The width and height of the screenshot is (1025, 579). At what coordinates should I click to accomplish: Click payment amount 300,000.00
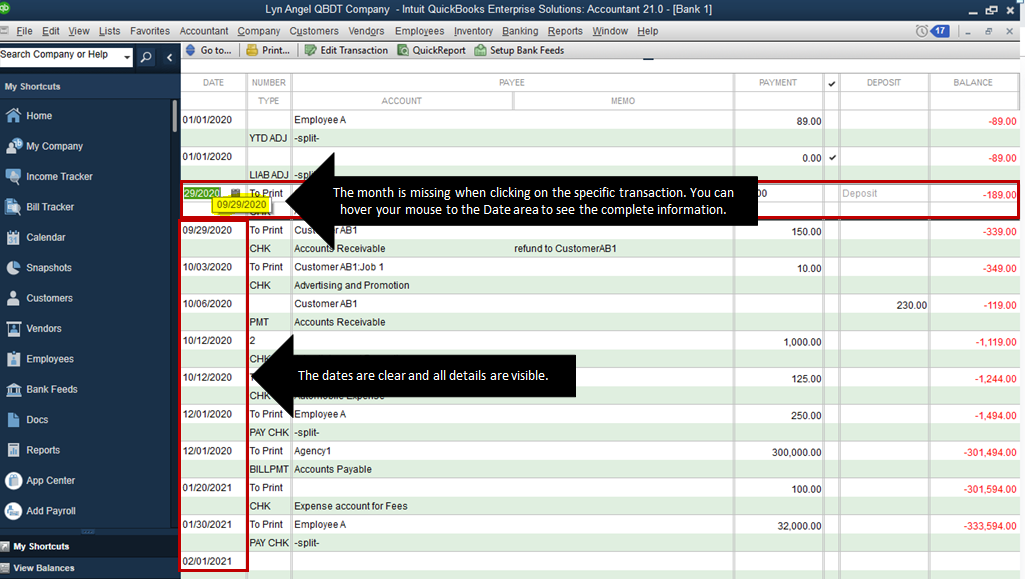coord(796,452)
